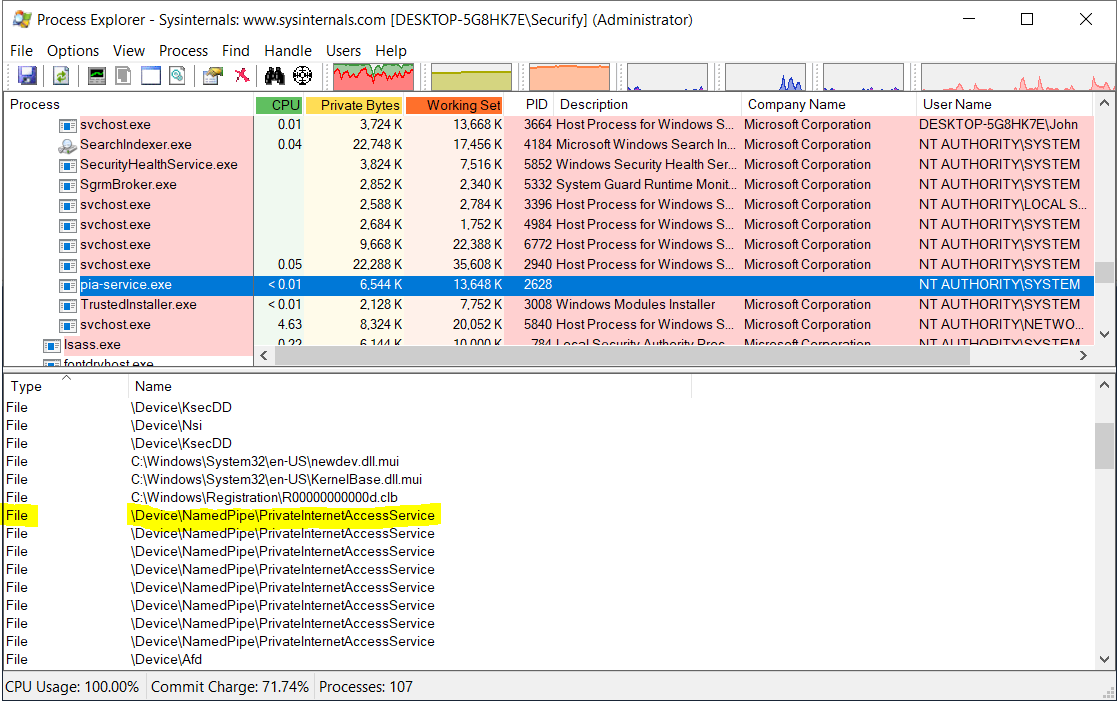Click the yellow commit history mini graph

pos(472,77)
